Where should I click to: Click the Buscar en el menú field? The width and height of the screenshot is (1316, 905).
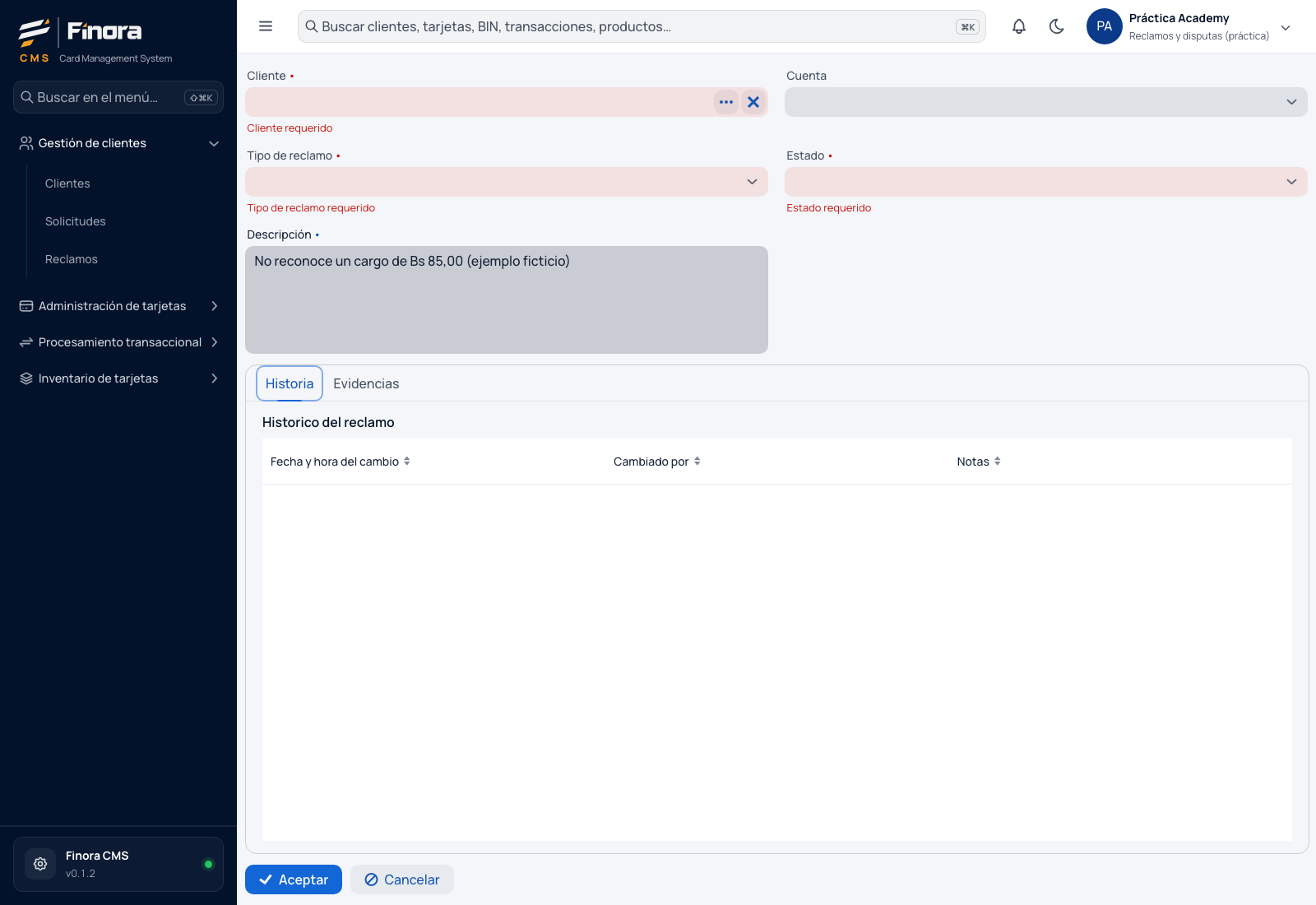[118, 97]
